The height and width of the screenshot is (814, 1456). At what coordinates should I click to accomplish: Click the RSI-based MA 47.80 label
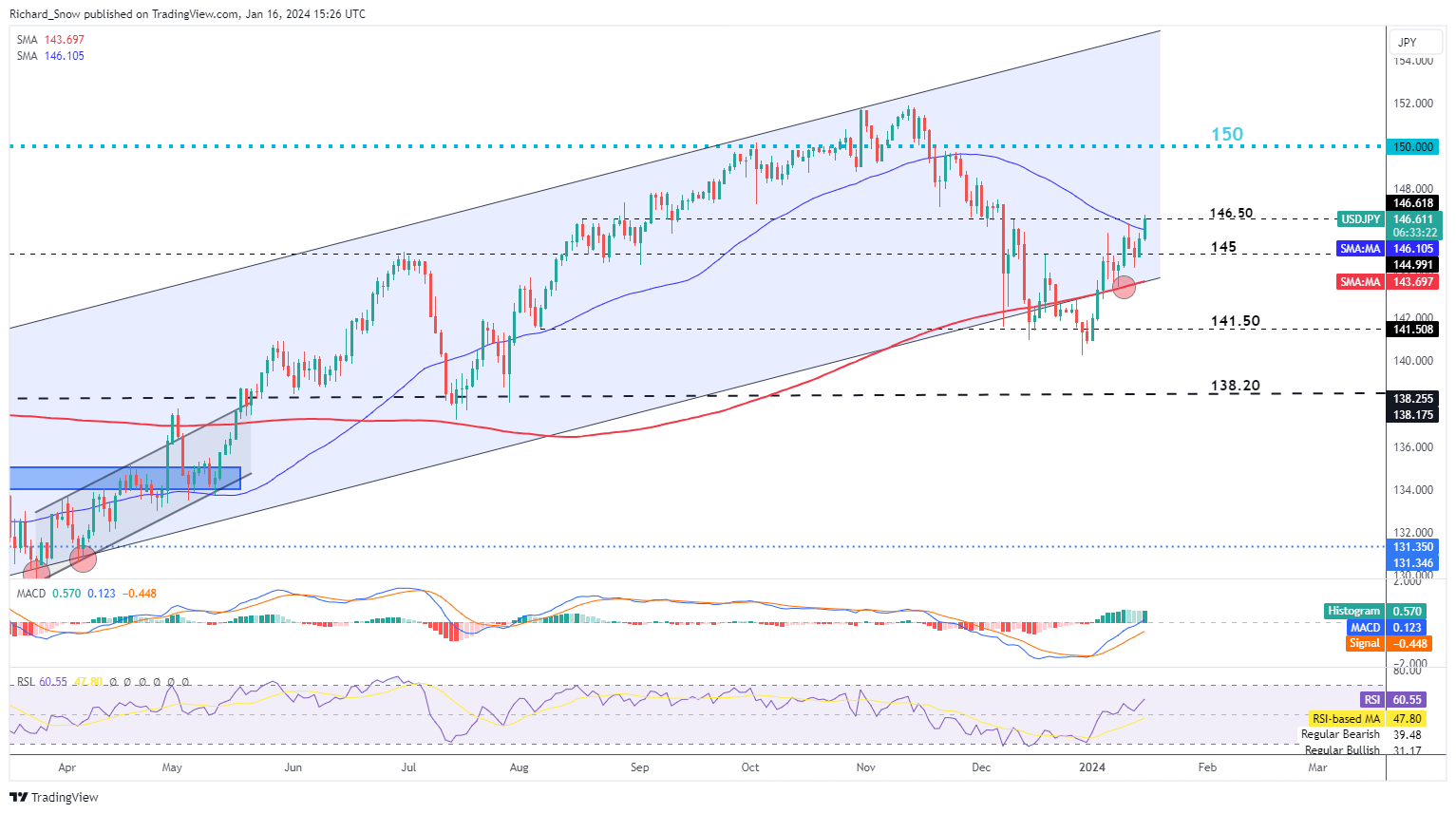1367,719
